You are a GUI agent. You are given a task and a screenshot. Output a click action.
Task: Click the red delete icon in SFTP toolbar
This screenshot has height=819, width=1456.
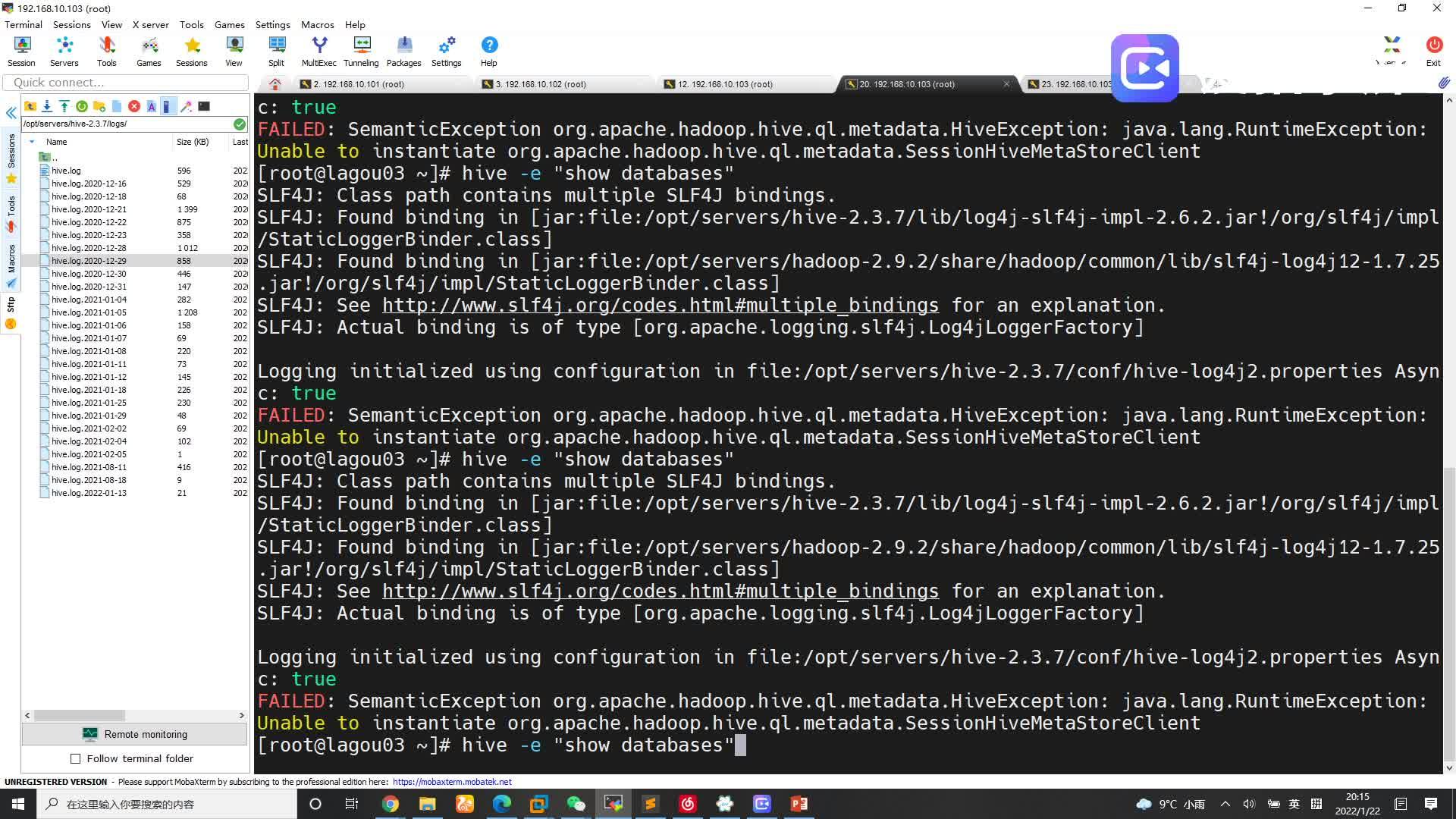coord(134,106)
